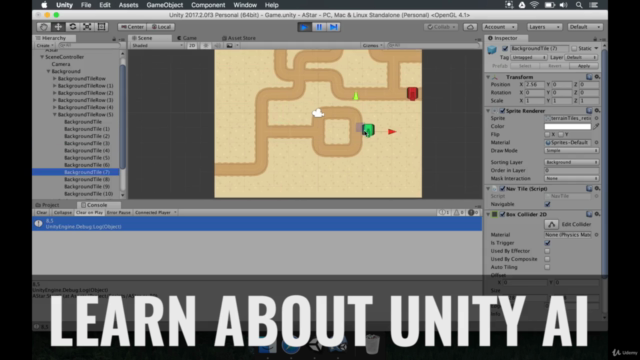Image resolution: width=640 pixels, height=360 pixels.
Task: Collapse BackgroundTileRow (5) in Hierarchy
Action: (x=54, y=115)
